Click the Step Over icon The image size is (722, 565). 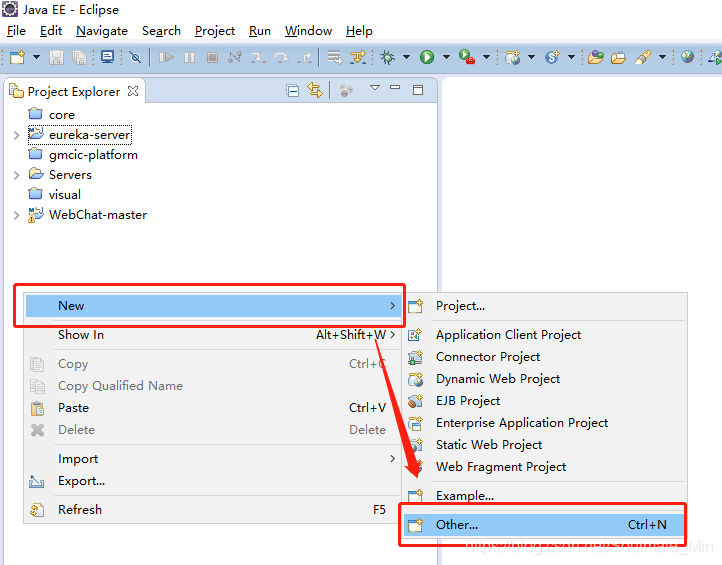click(x=281, y=57)
